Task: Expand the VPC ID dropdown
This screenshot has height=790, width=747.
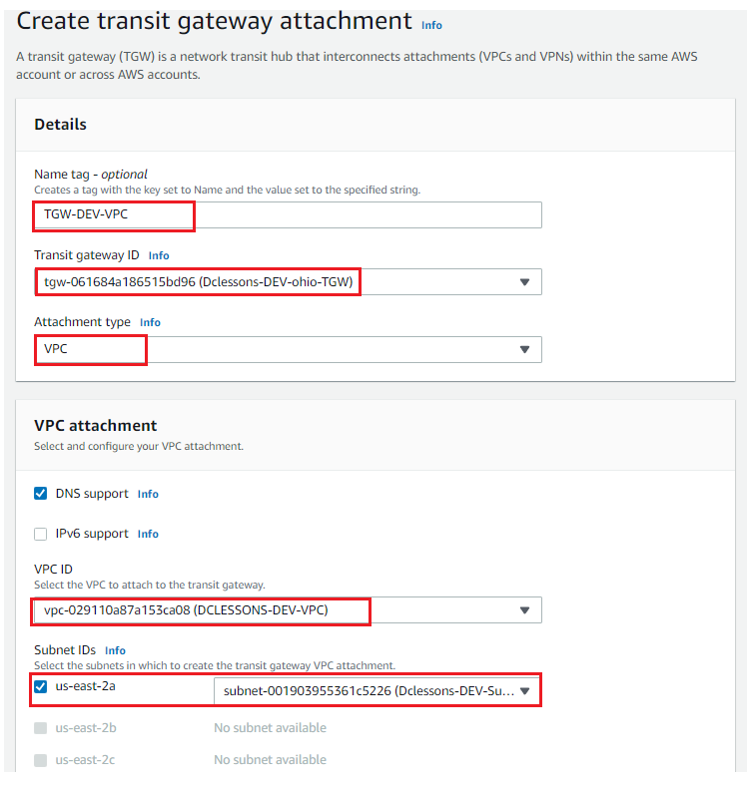Action: coord(288,610)
